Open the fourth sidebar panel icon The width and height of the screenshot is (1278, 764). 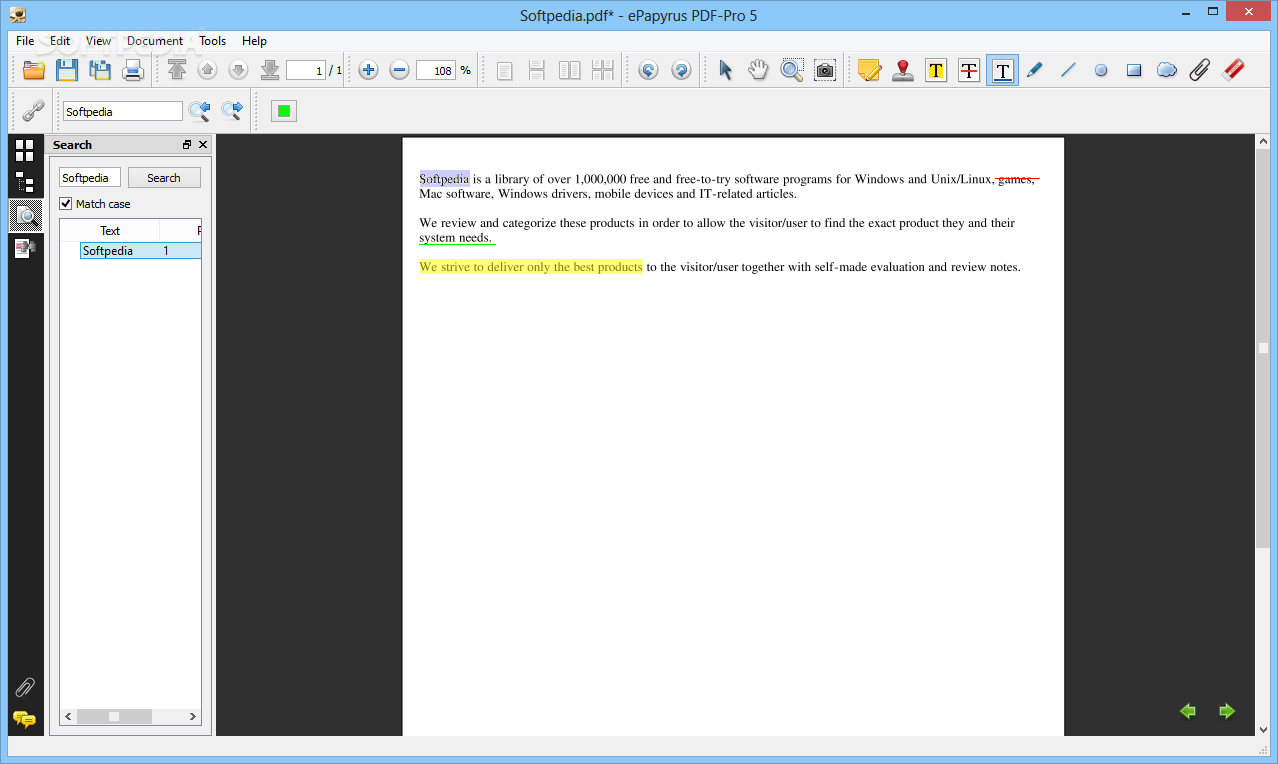(25, 248)
